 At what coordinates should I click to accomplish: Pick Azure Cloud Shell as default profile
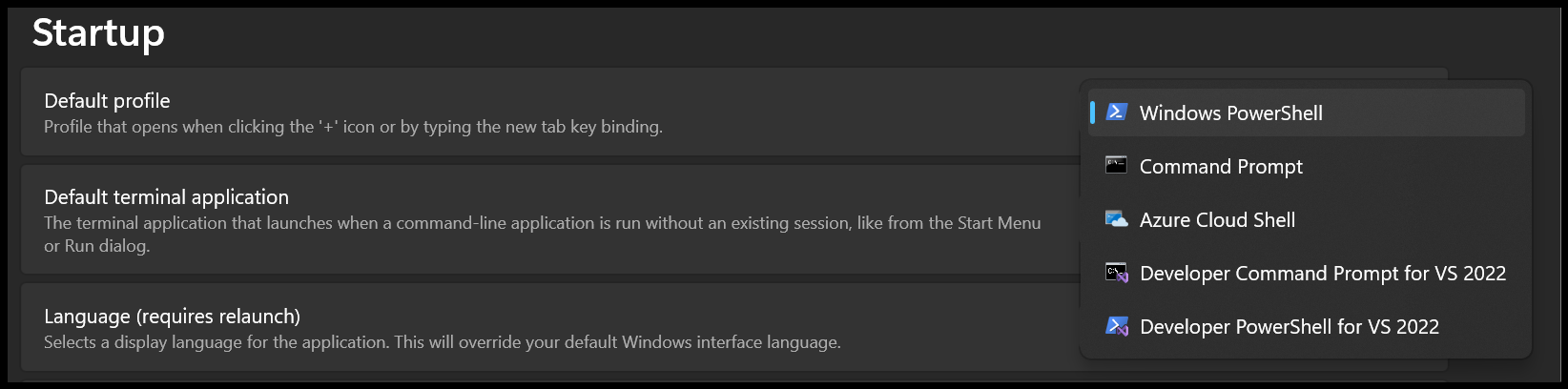coord(1217,220)
